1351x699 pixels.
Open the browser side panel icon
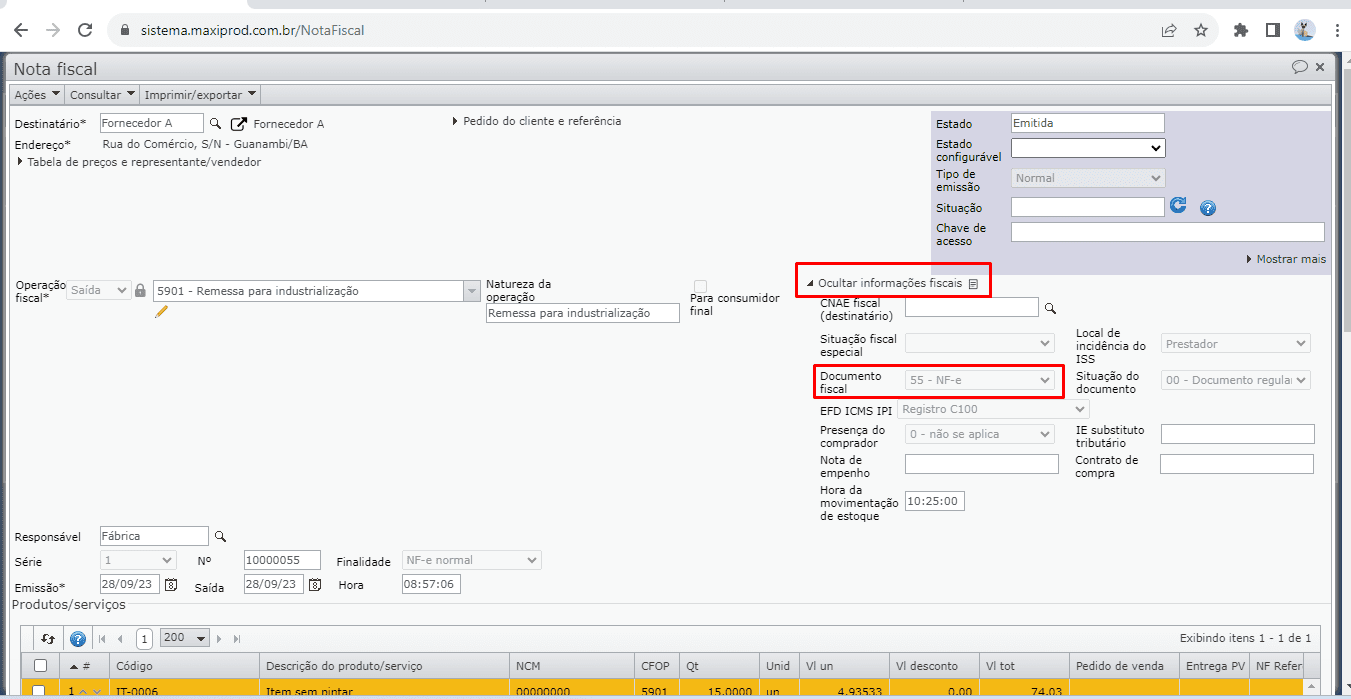point(1272,30)
